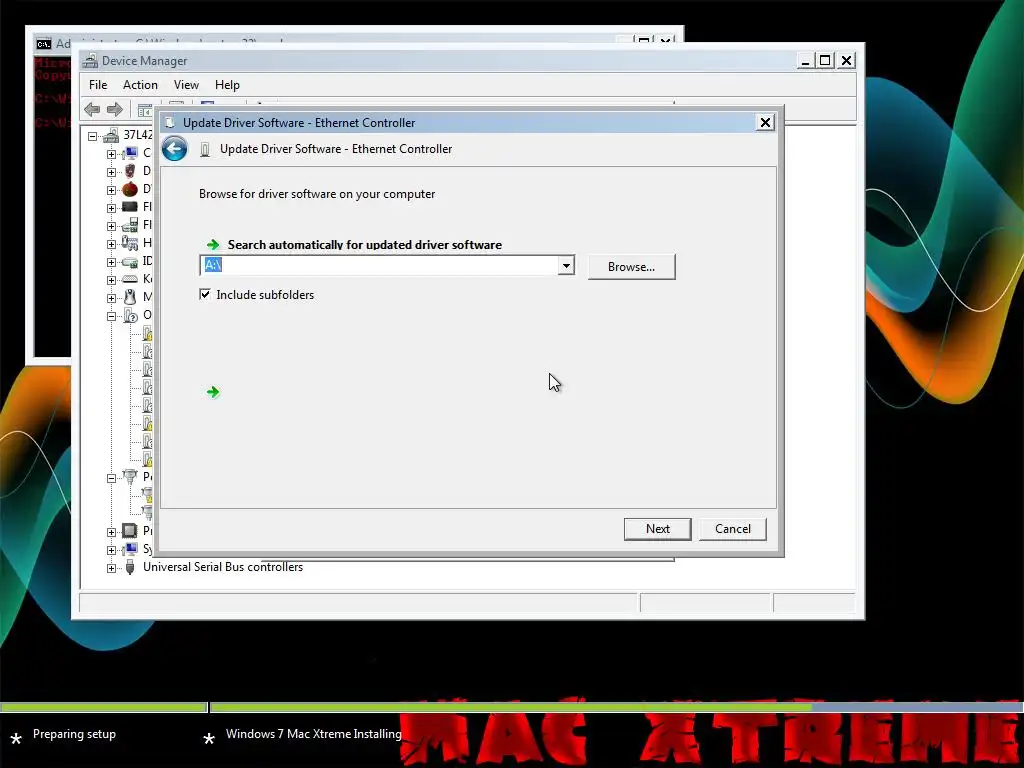Click the Forward arrow in Device Manager toolbar
The height and width of the screenshot is (768, 1024).
pos(115,109)
